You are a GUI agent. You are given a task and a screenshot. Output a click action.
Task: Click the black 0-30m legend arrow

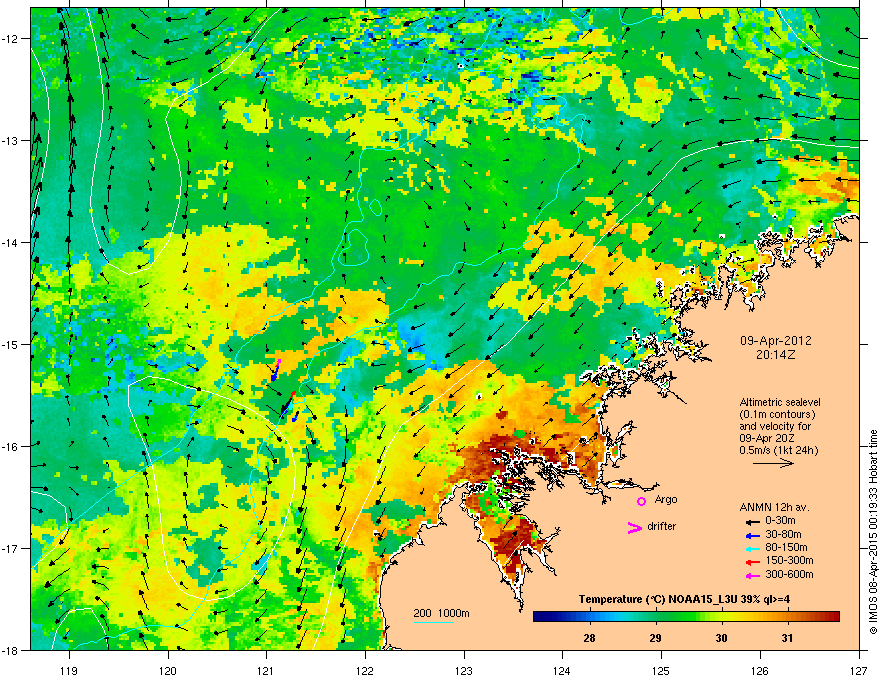pos(752,521)
